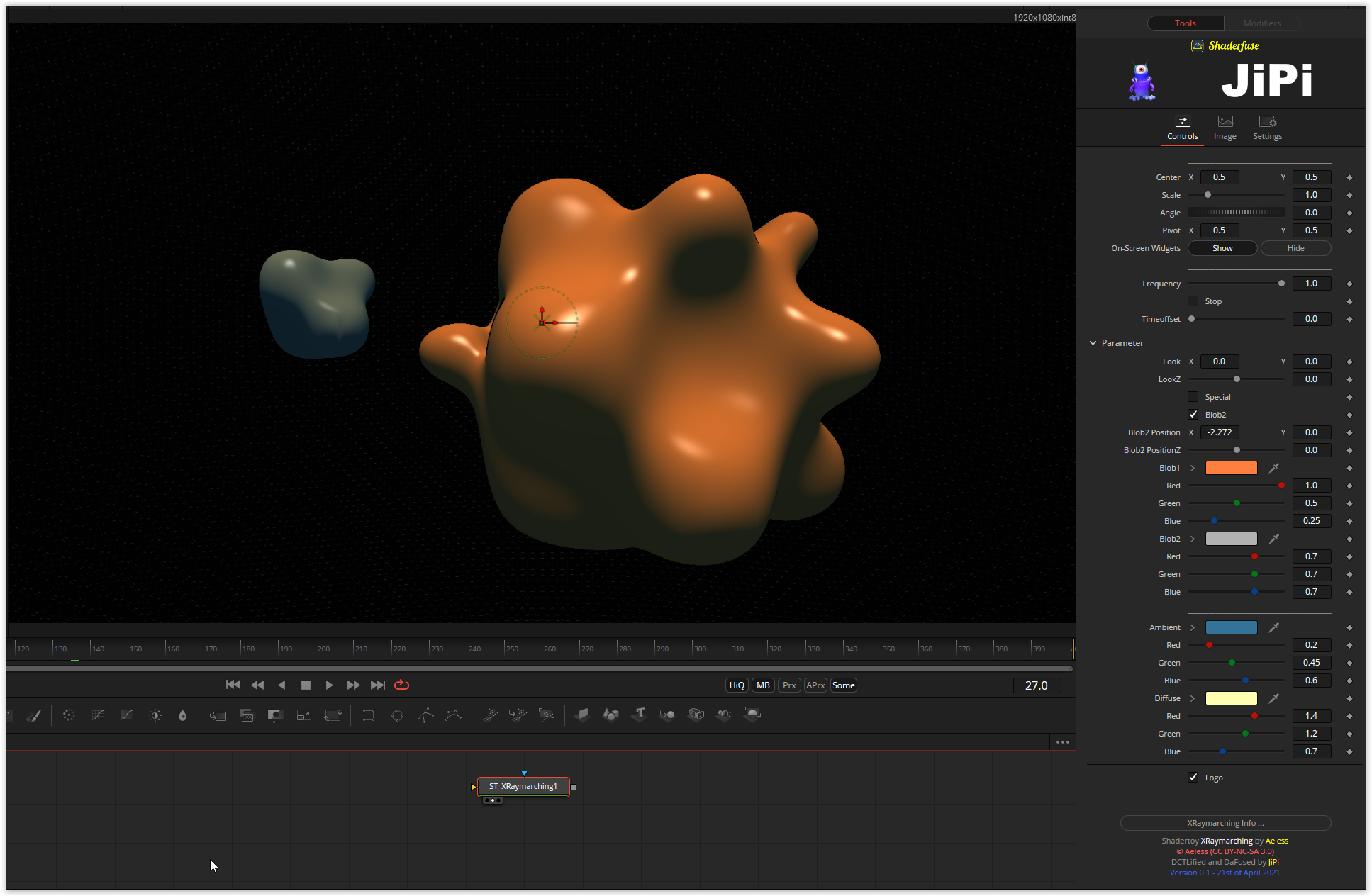The height and width of the screenshot is (896, 1372).
Task: Add a Transform node from toolbar
Action: [x=333, y=715]
